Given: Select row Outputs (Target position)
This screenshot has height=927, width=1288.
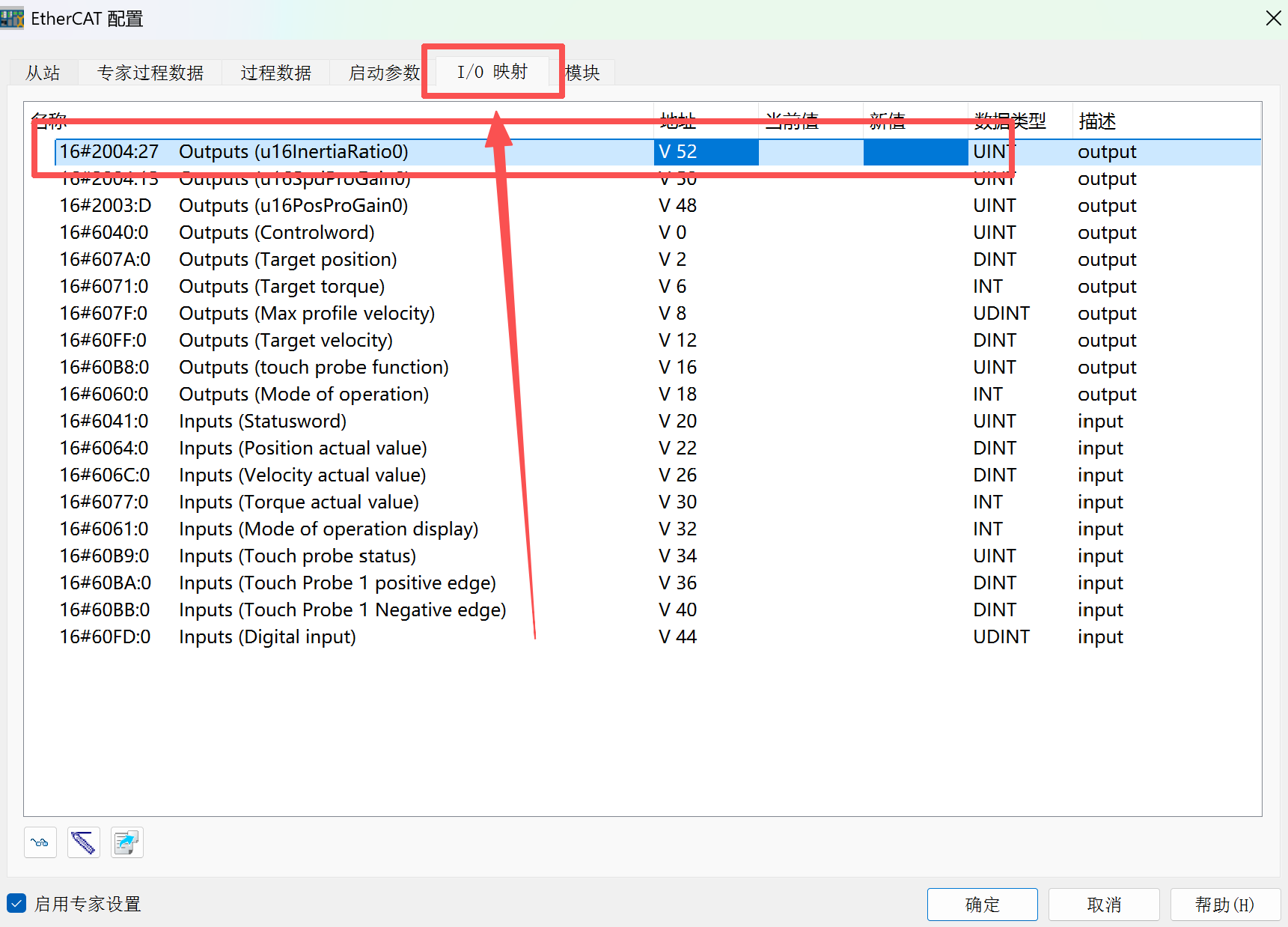Looking at the screenshot, I should (657, 260).
